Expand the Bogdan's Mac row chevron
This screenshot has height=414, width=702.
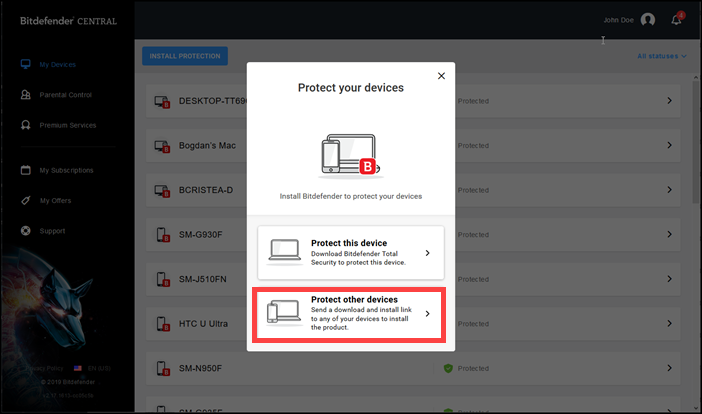(x=669, y=145)
